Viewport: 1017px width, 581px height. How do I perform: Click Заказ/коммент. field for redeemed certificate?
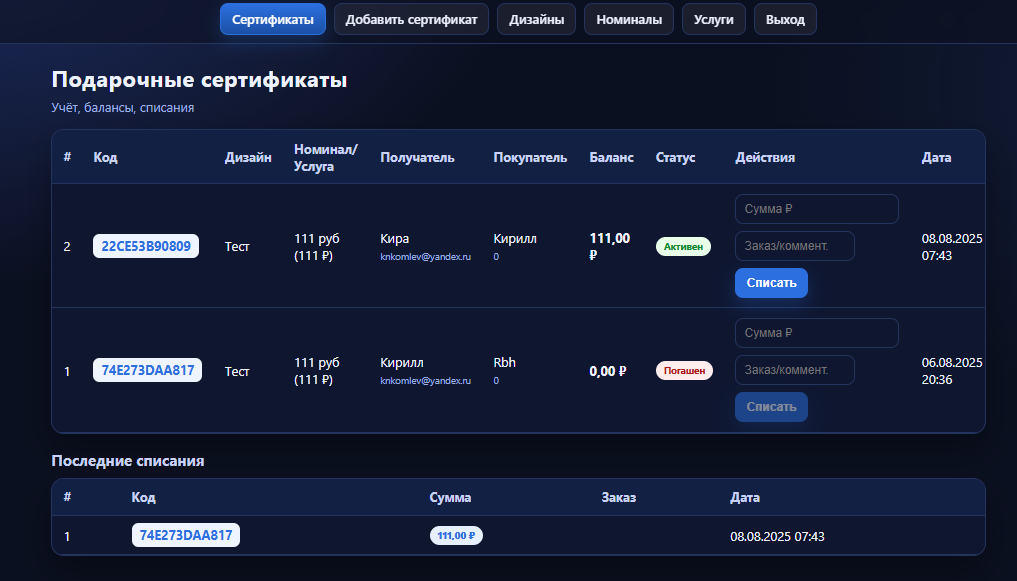(x=795, y=369)
